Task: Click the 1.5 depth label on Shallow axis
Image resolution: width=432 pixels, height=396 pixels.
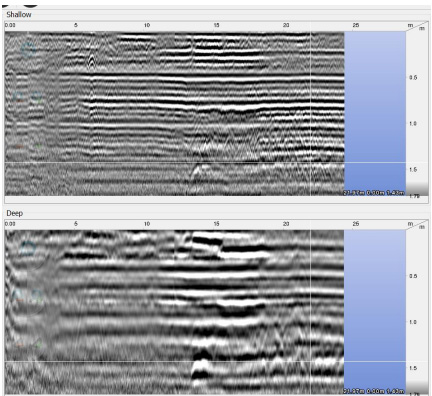Action: [413, 170]
